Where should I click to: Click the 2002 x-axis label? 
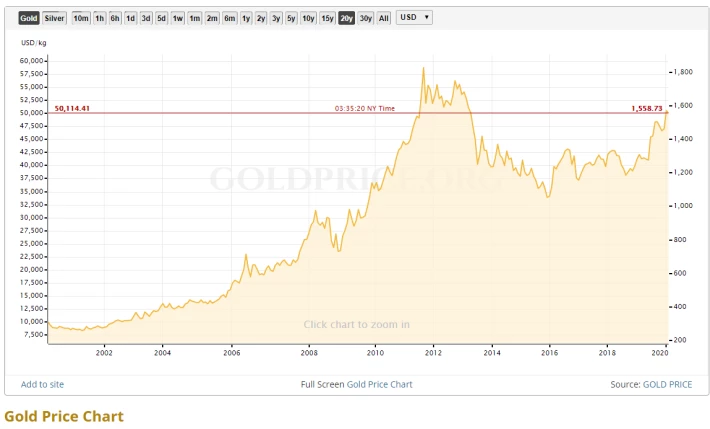pyautogui.click(x=104, y=353)
